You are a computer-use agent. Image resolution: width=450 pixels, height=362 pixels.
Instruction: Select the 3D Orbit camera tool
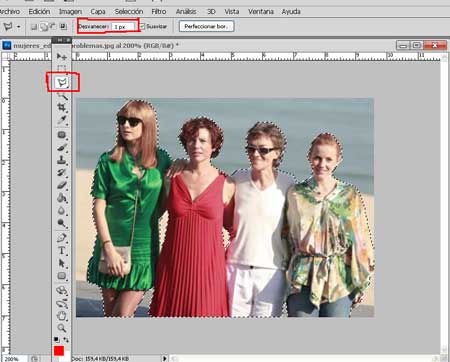pos(62,303)
